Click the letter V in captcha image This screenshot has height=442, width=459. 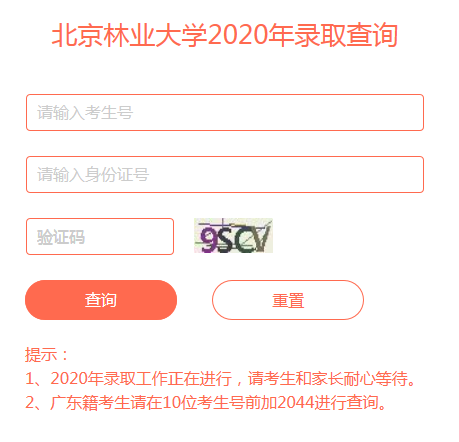point(262,238)
